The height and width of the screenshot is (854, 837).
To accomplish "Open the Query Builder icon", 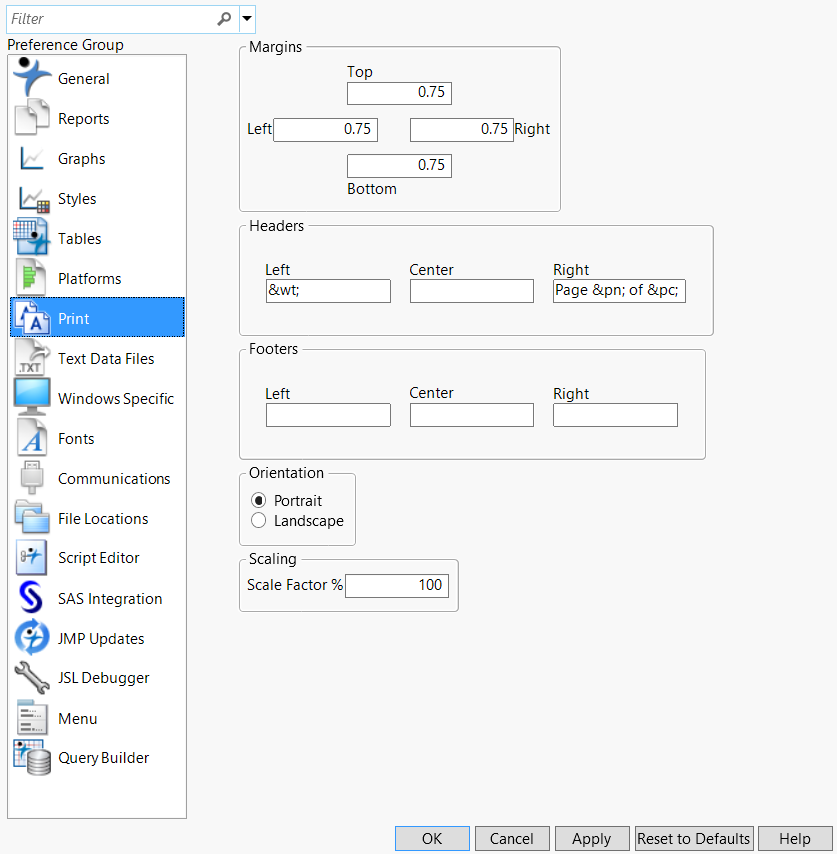I will click(32, 758).
